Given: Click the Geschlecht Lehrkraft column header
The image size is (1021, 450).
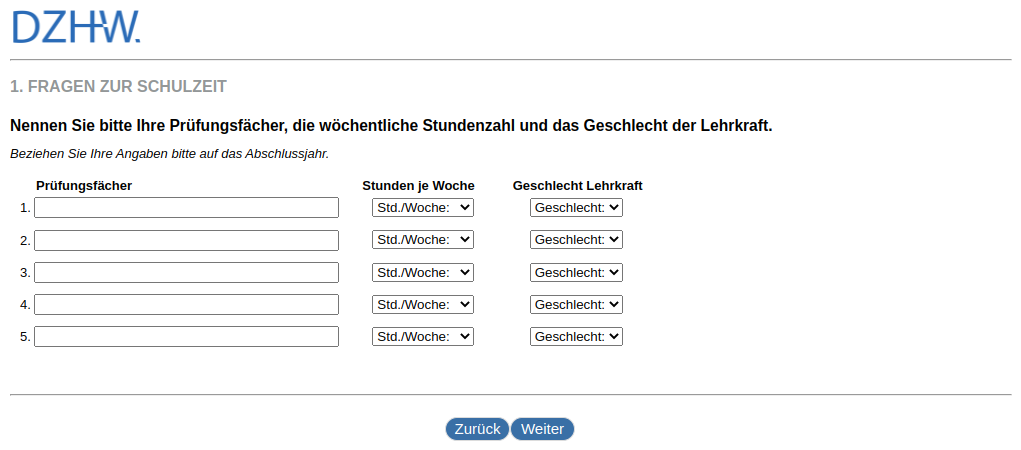Looking at the screenshot, I should 577,186.
